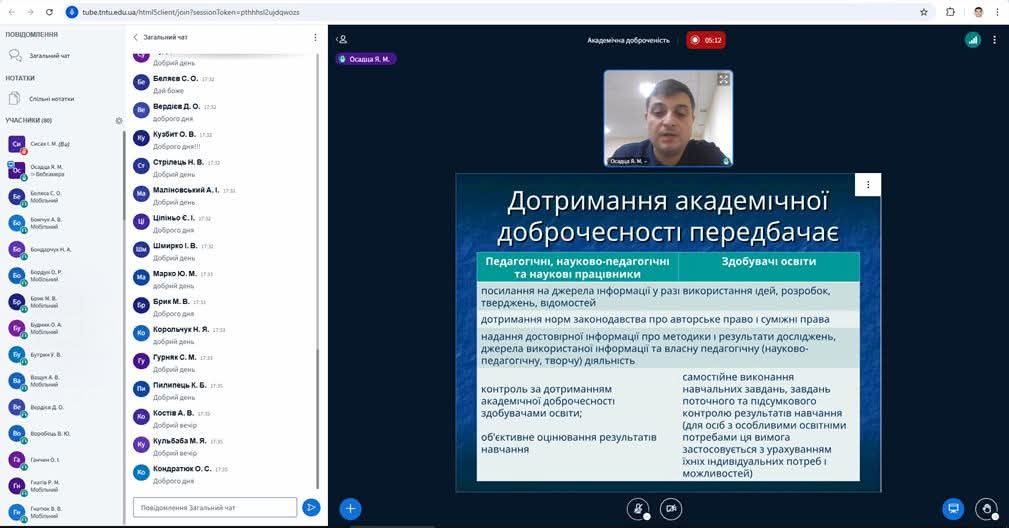Image resolution: width=1009 pixels, height=528 pixels.
Task: Expand webcam video to fullscreen
Action: [x=723, y=79]
